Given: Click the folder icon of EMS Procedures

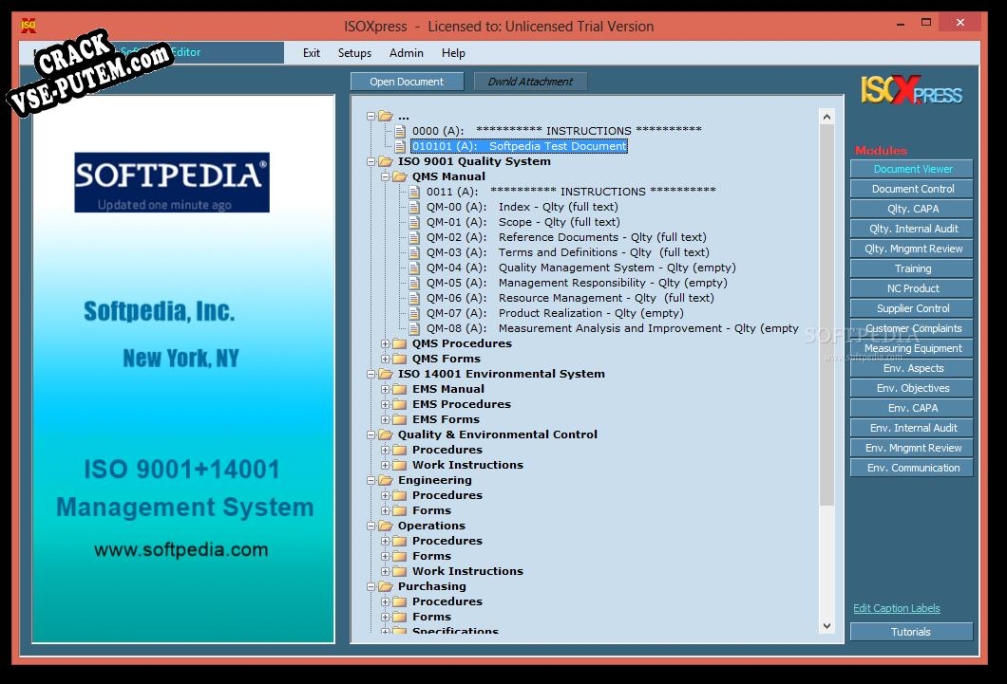Looking at the screenshot, I should click(x=399, y=405).
